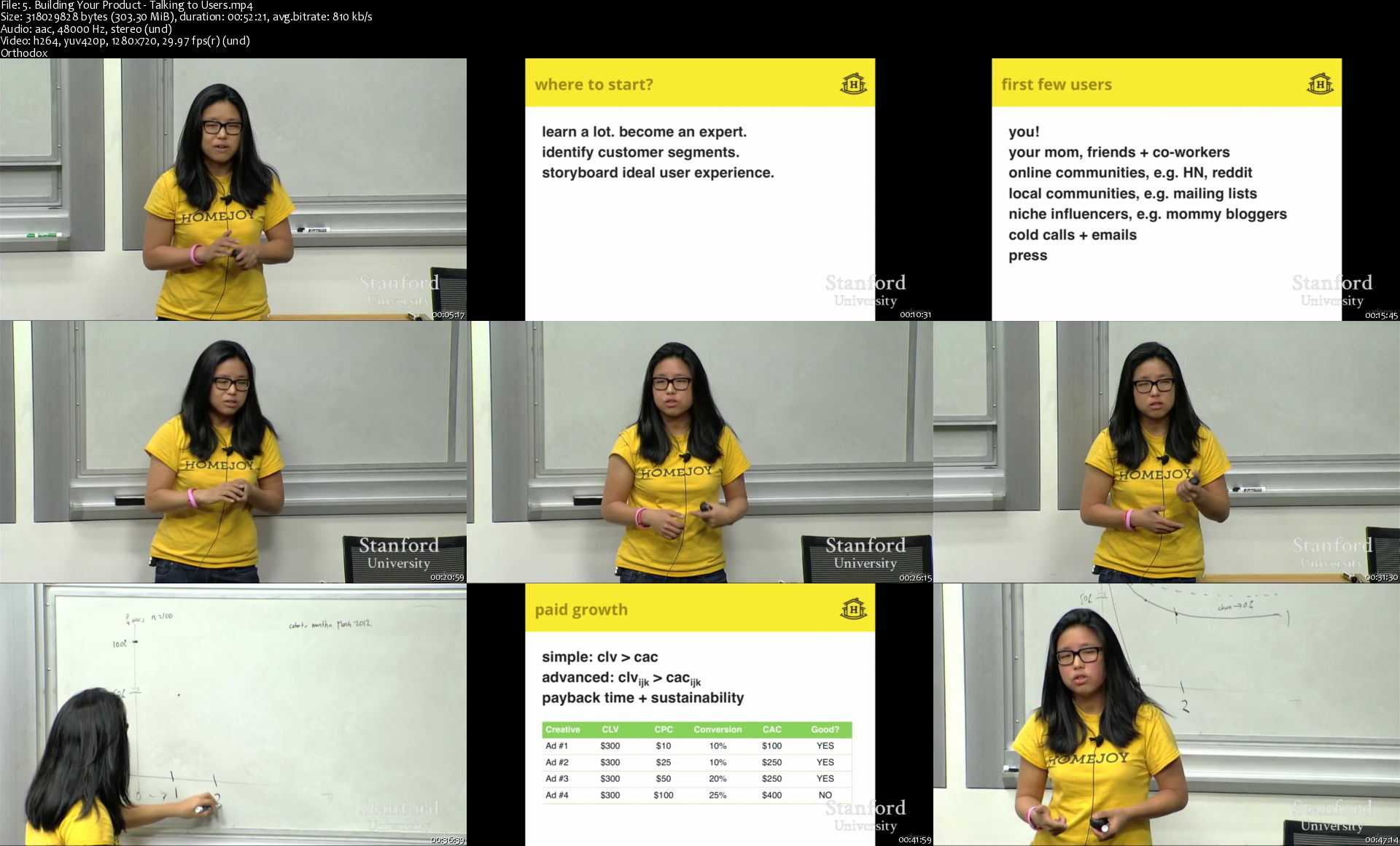Image resolution: width=1400 pixels, height=846 pixels.
Task: Click 'learn a lot. become an expert.' line
Action: (644, 132)
